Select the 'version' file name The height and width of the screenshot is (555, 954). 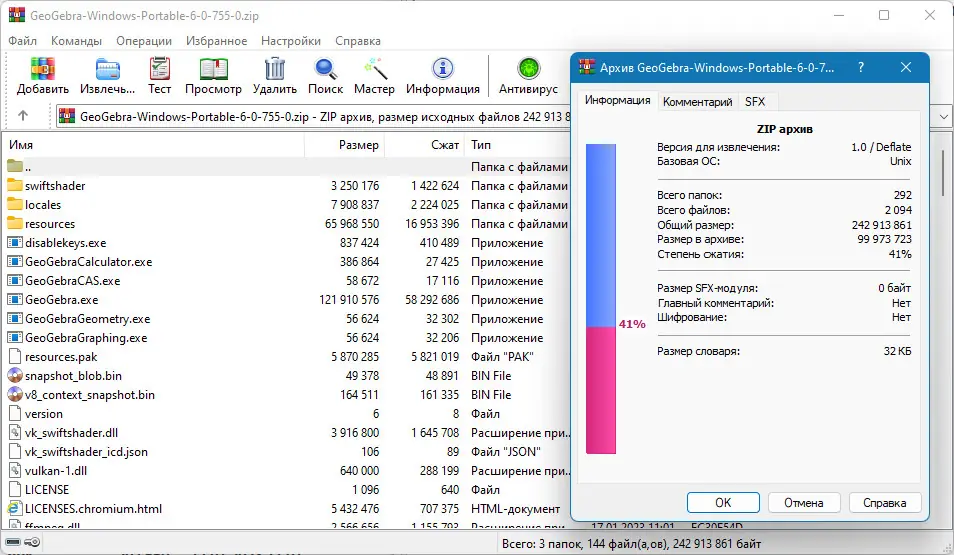coord(44,414)
